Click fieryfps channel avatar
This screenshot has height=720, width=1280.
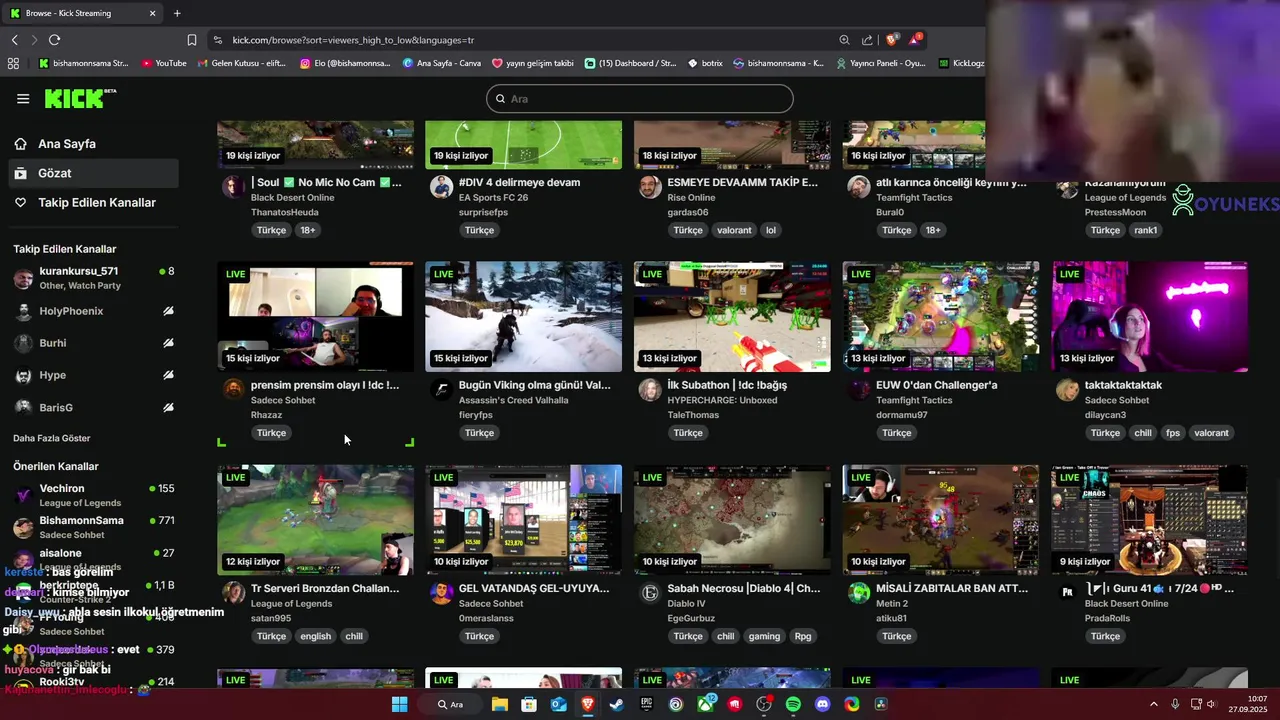tap(441, 390)
